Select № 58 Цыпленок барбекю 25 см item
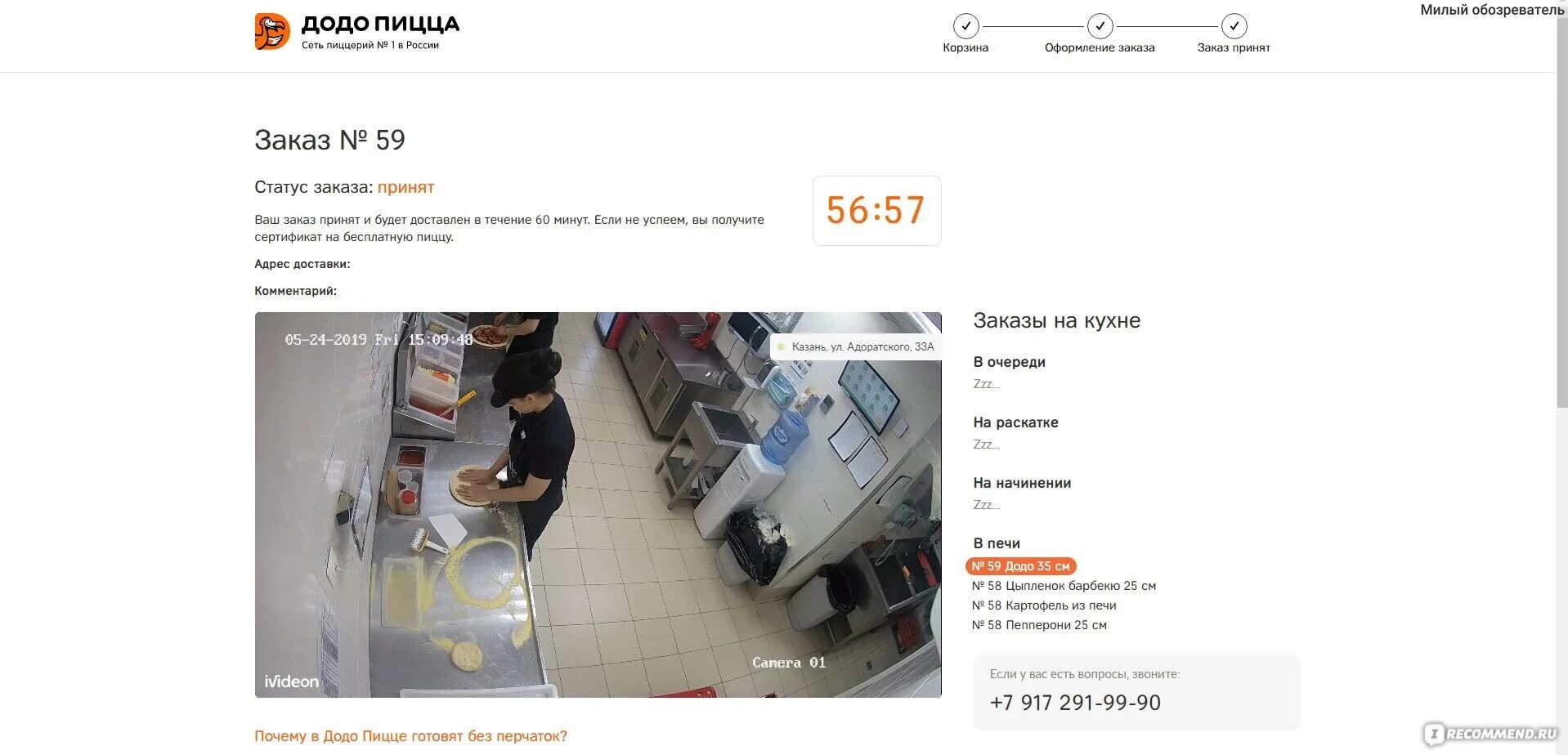1568x755 pixels. (1064, 586)
